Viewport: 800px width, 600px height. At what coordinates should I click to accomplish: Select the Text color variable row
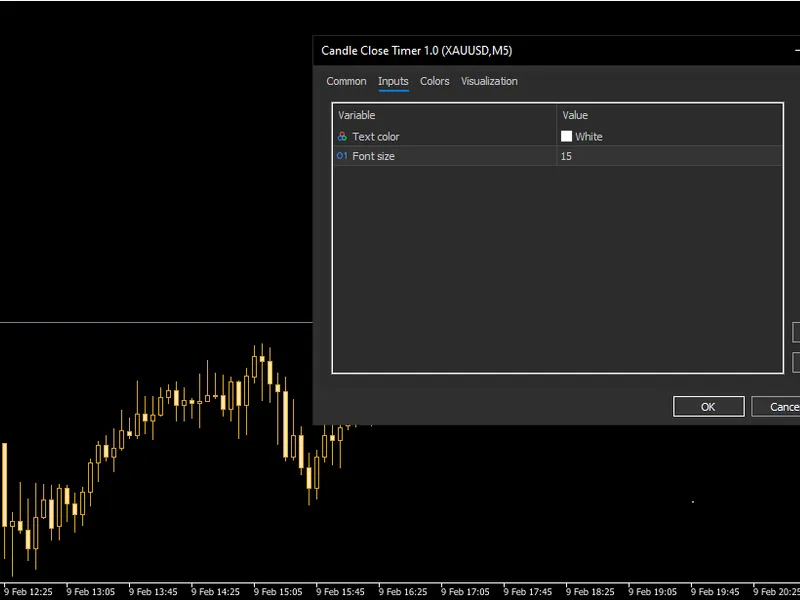tap(557, 136)
